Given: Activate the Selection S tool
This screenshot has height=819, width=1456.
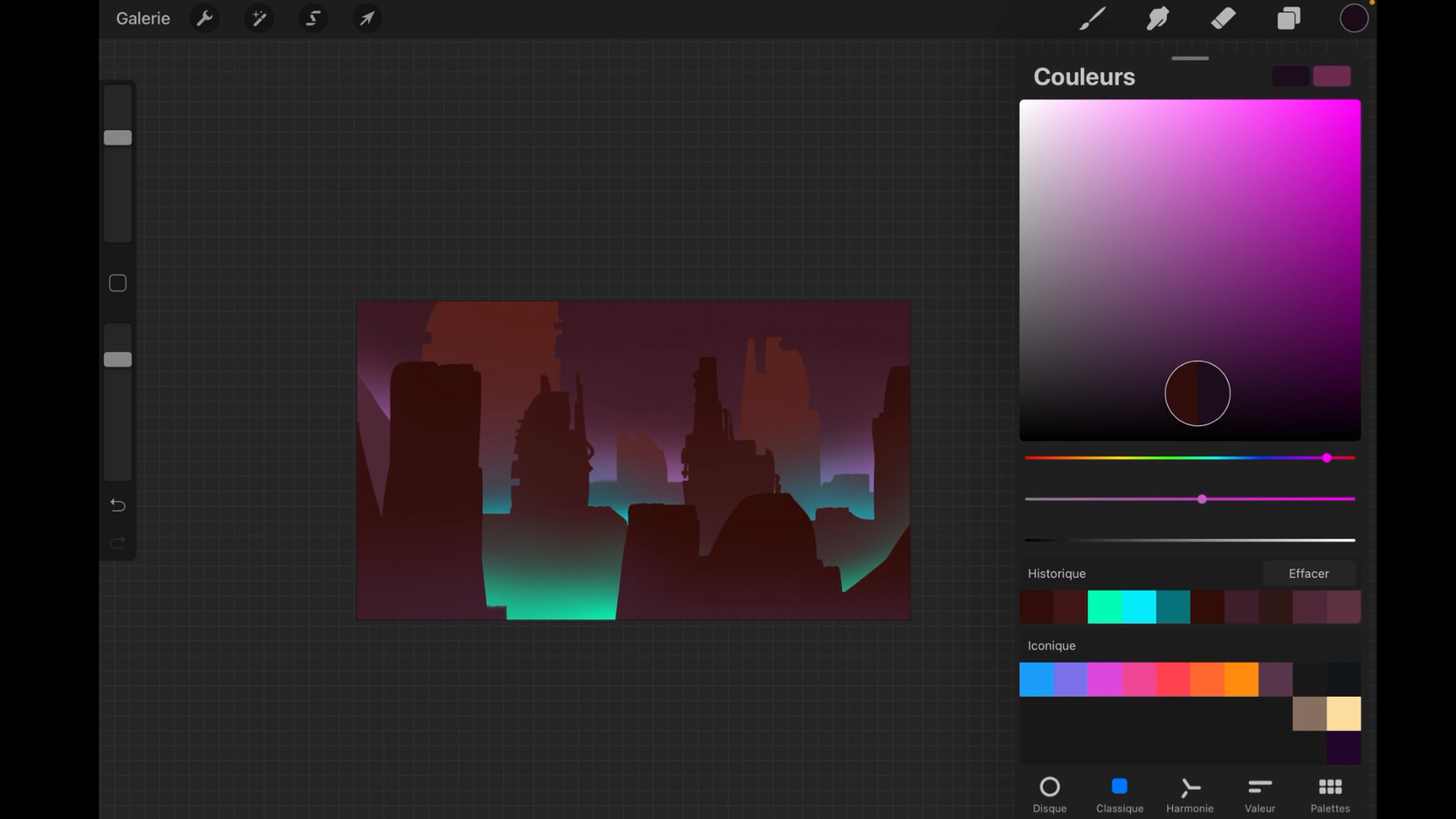Looking at the screenshot, I should click(x=313, y=18).
